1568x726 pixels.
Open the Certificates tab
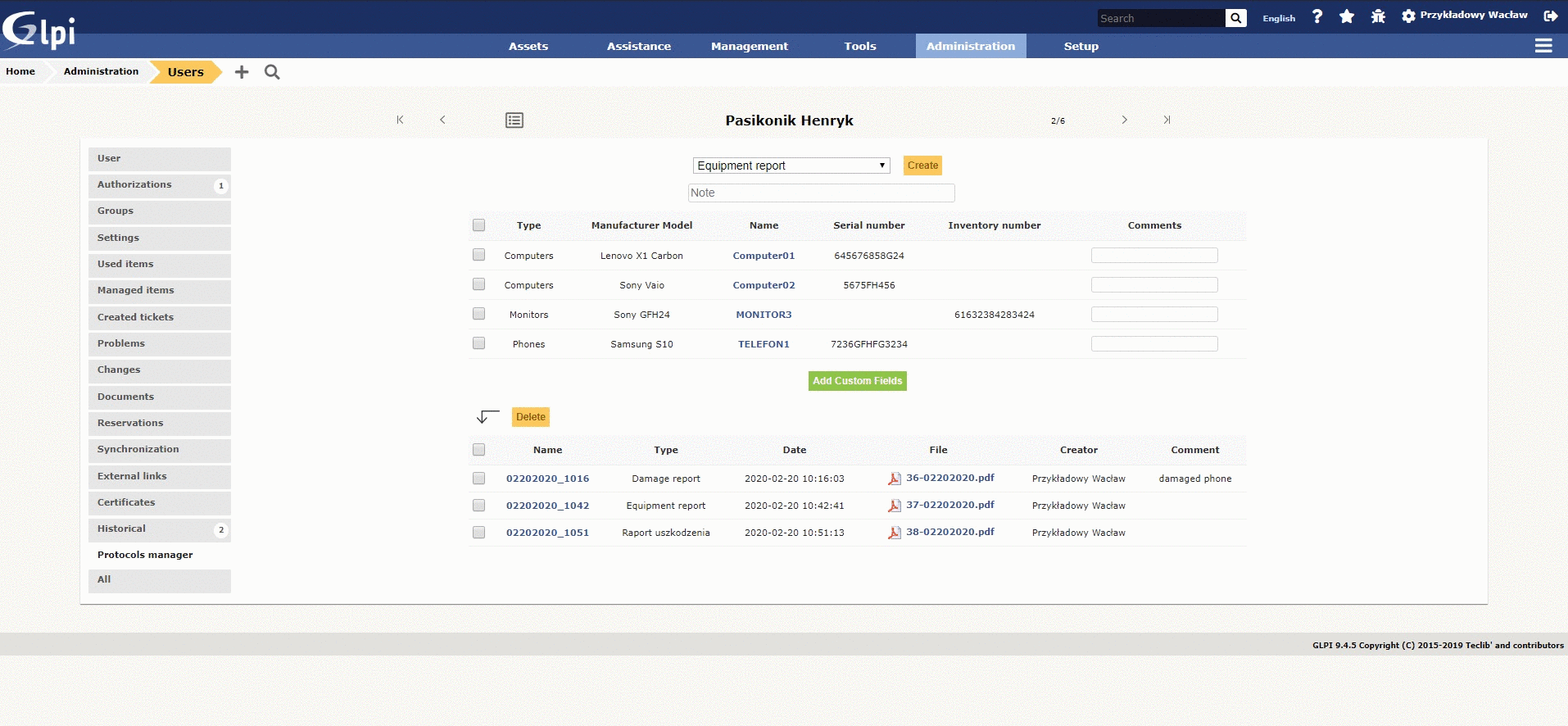(x=160, y=503)
